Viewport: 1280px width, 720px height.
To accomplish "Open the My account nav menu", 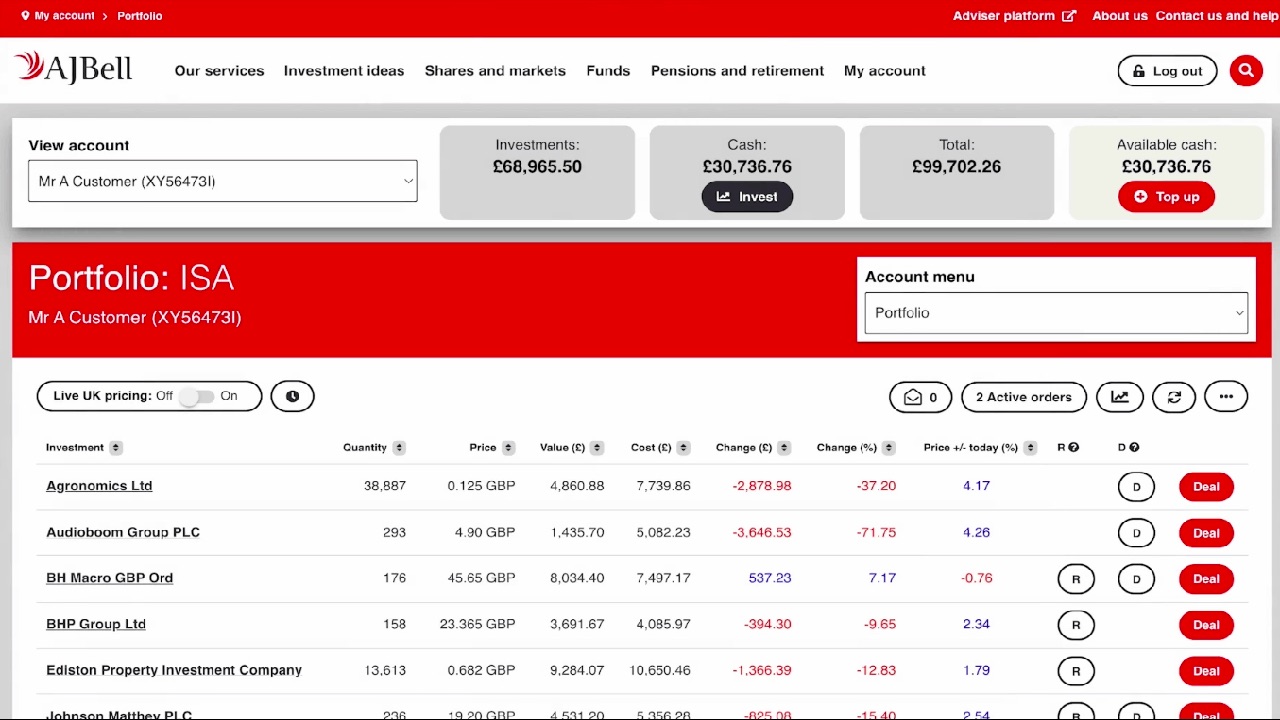I will (884, 71).
